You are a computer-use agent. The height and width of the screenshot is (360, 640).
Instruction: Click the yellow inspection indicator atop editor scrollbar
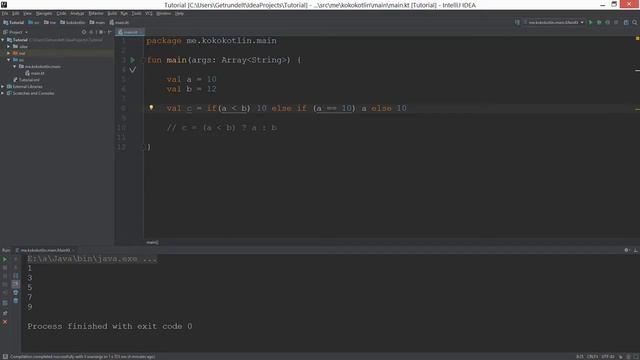tap(637, 38)
